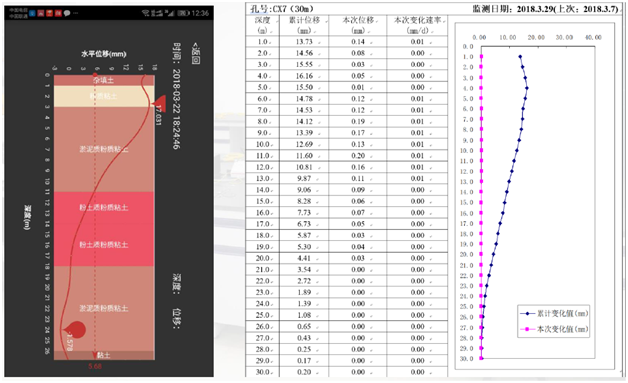The height and width of the screenshot is (383, 628).
Task: Tap the battery indicator icon
Action: [x=183, y=13]
